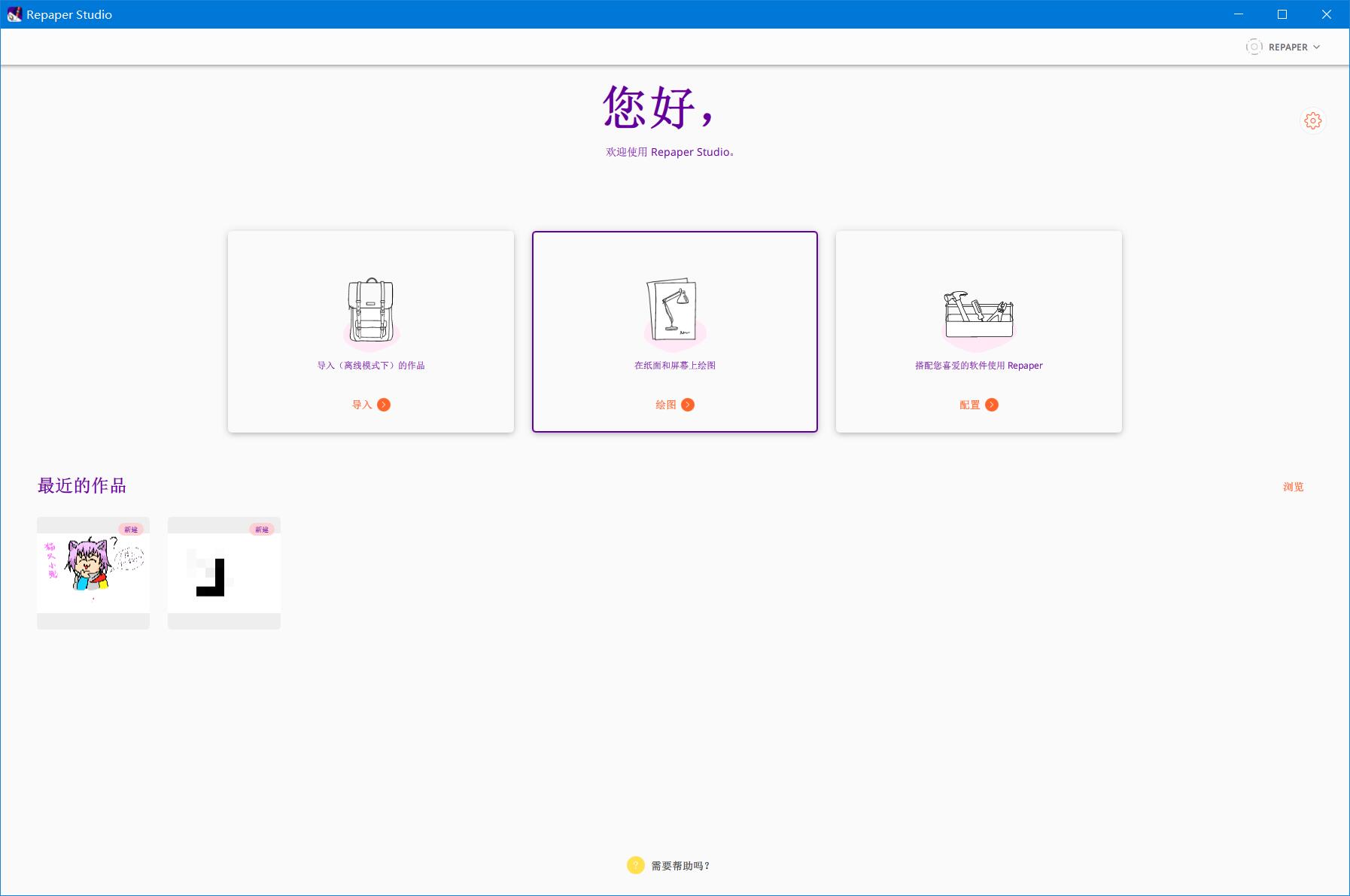Expand the REPAPER device dropdown
Screen dimensions: 1350x896
1283,47
